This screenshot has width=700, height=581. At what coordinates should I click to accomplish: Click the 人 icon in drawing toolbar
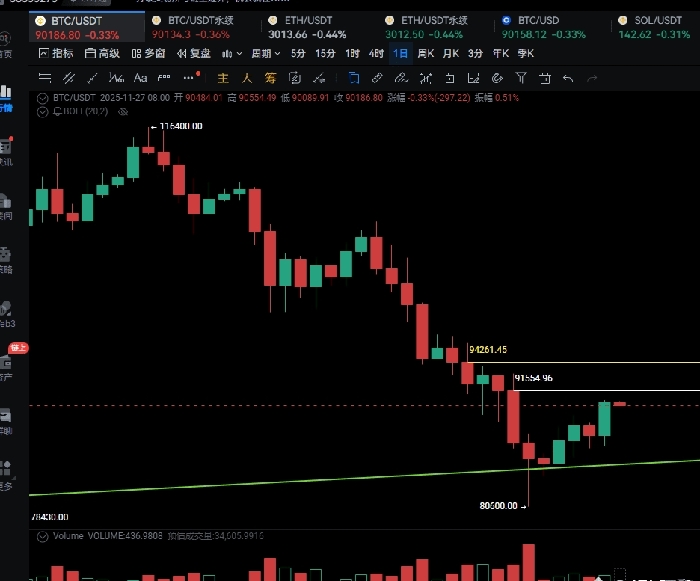246,77
